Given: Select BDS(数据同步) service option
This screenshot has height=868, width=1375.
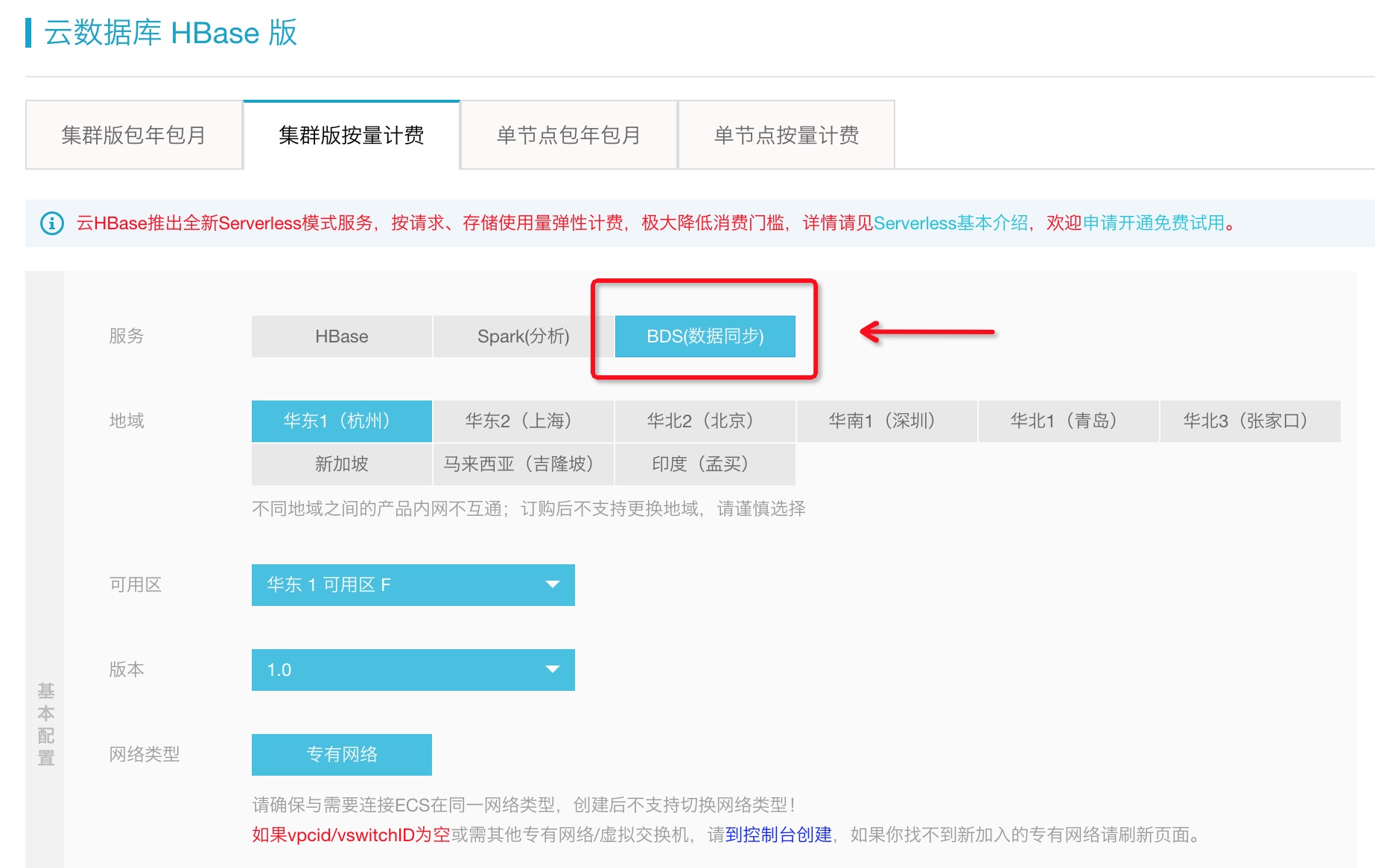Looking at the screenshot, I should pos(705,336).
